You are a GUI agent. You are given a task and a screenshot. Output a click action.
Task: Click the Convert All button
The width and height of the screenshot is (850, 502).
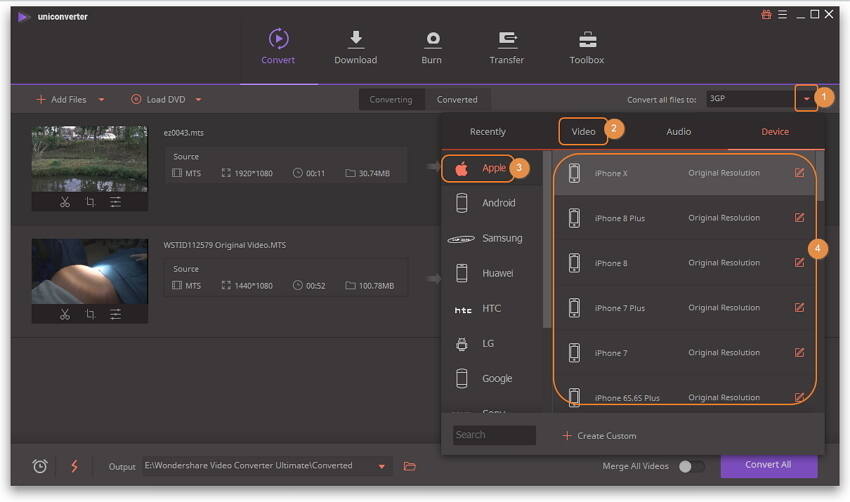769,465
